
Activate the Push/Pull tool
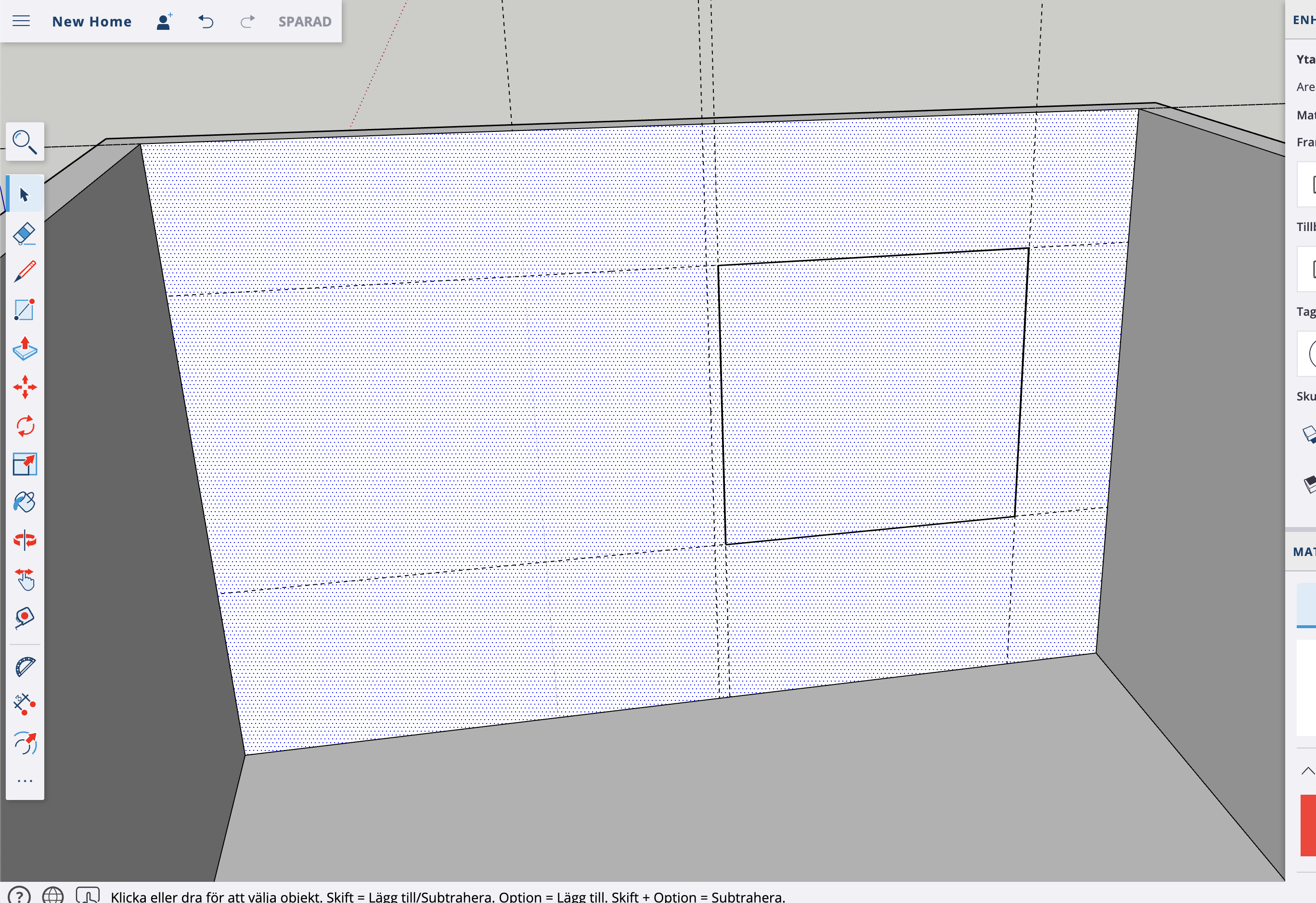25,349
